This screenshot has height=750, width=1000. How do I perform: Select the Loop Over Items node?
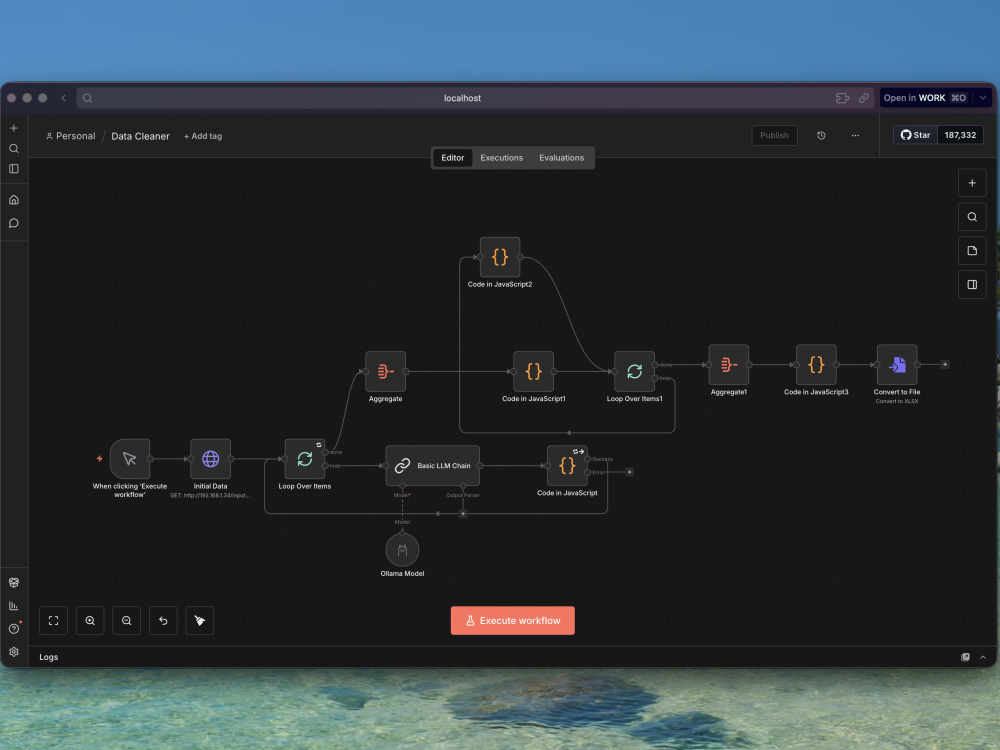pos(305,459)
